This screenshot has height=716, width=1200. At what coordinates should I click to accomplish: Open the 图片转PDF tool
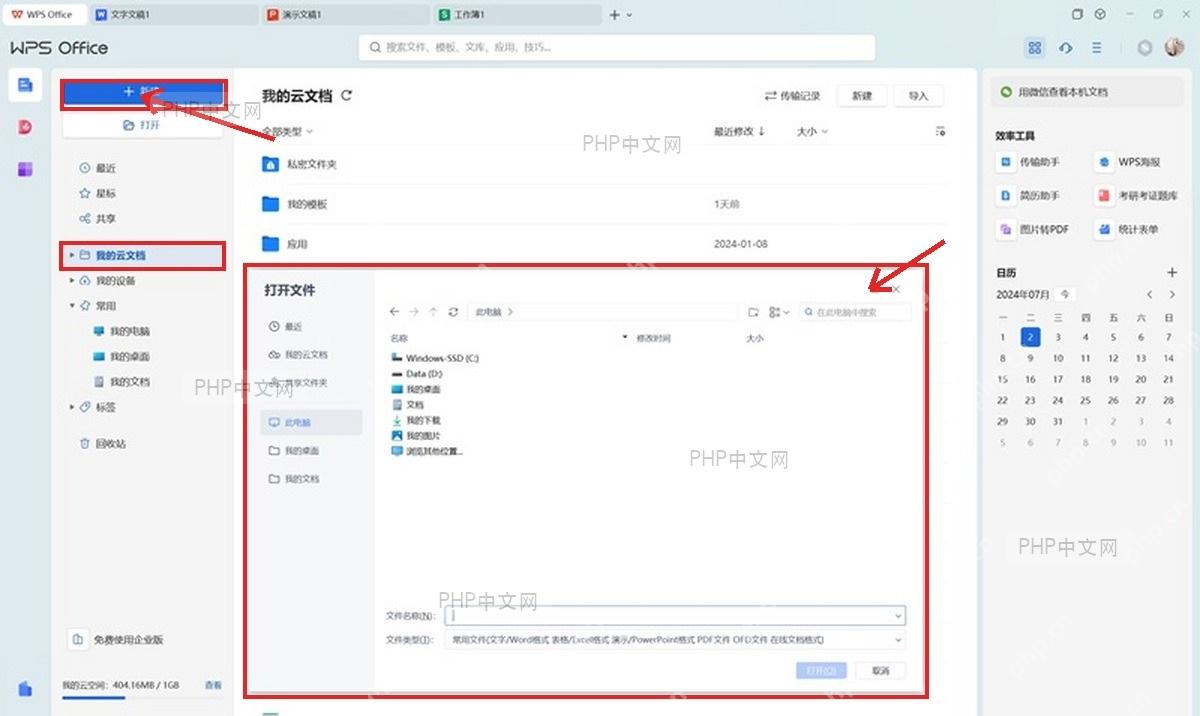pos(1034,230)
